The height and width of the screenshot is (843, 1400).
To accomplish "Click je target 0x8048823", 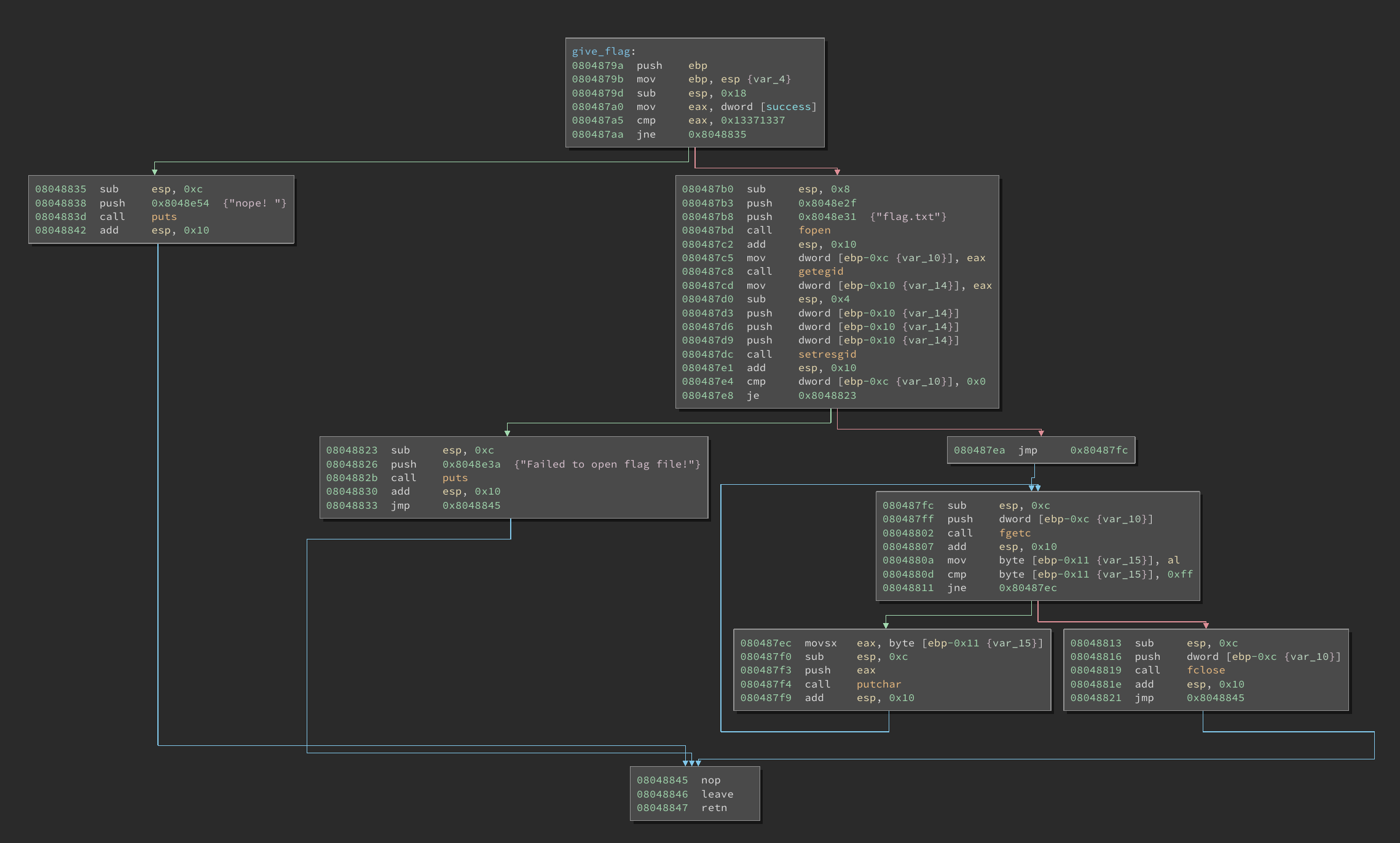I will [827, 396].
